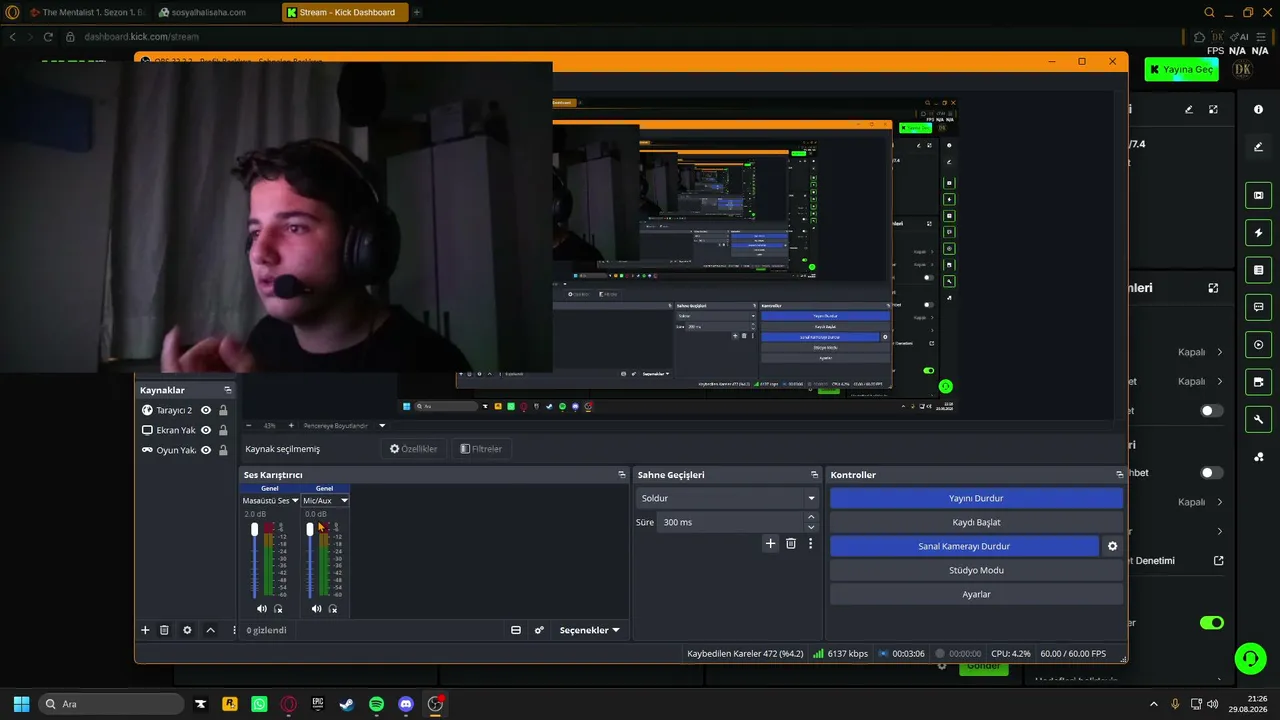The width and height of the screenshot is (1280, 720).
Task: Toggle monitoring headphone icon for Masaüstü Ses
Action: click(x=279, y=609)
